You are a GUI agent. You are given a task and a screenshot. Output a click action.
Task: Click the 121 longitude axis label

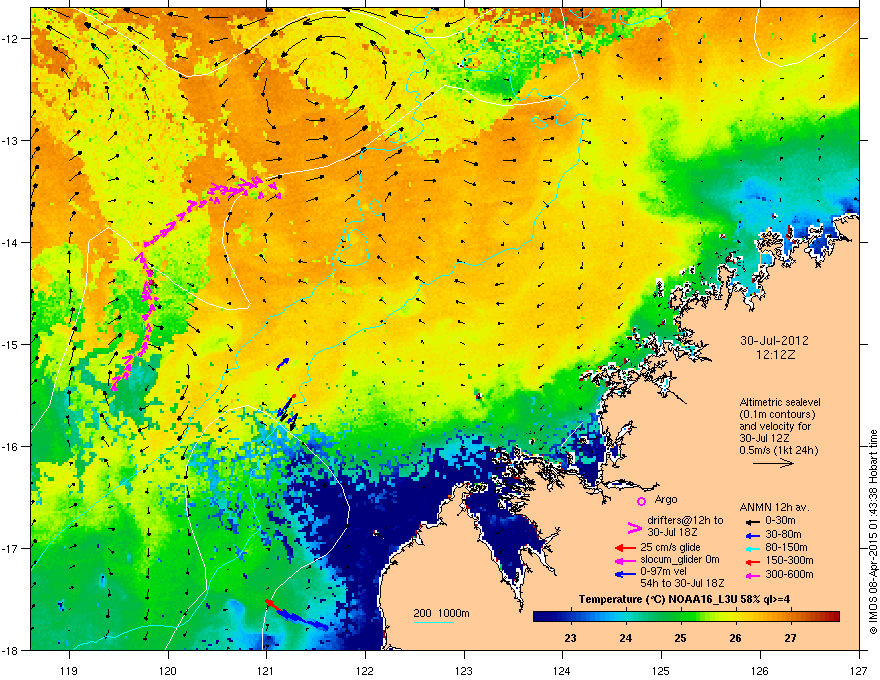[266, 670]
